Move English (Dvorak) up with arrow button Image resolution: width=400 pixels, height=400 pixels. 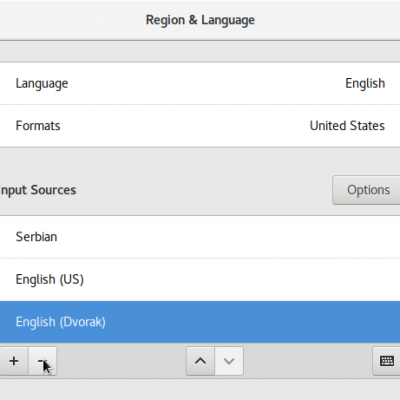click(200, 361)
